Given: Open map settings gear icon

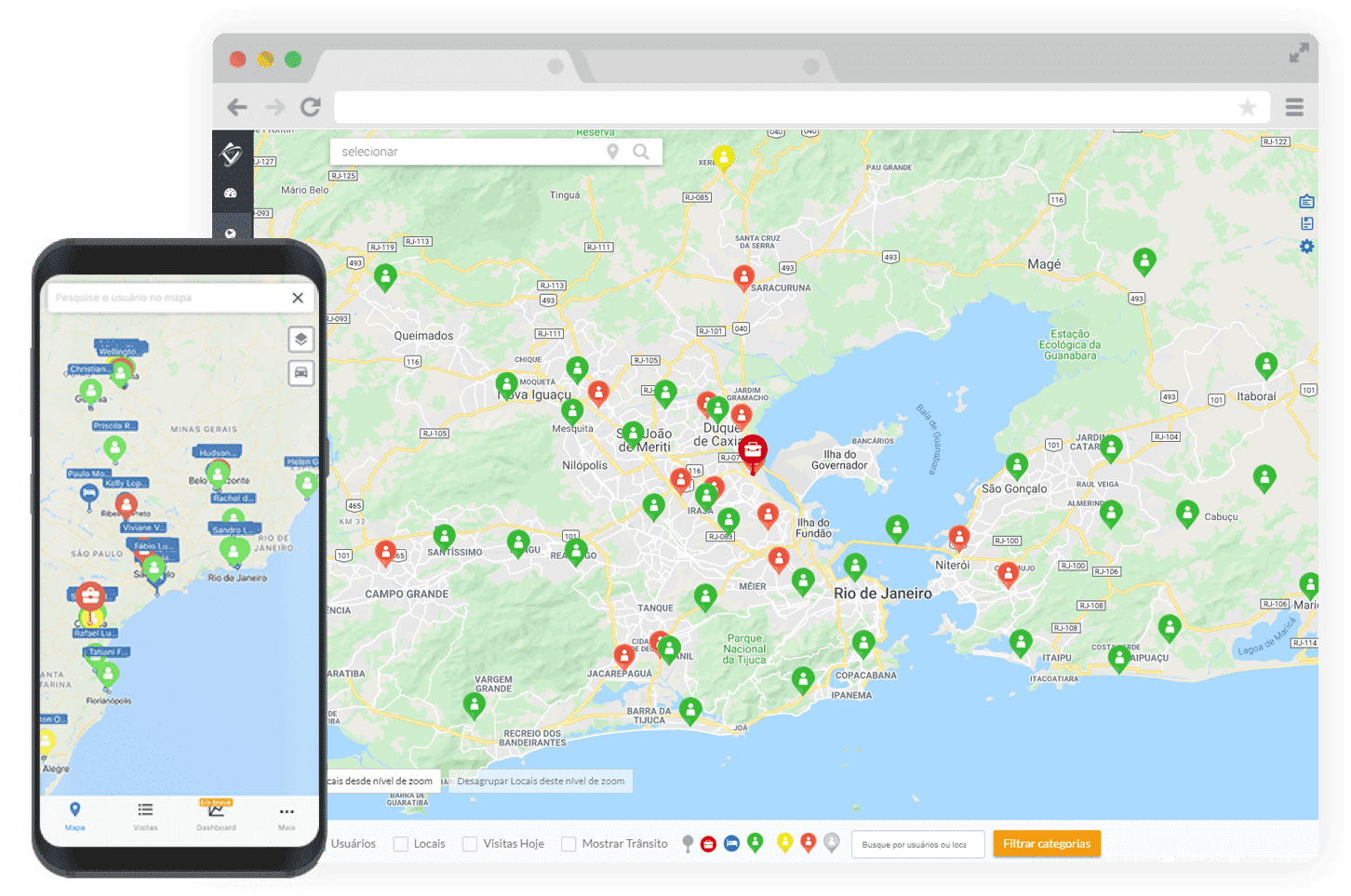Looking at the screenshot, I should point(1306,247).
